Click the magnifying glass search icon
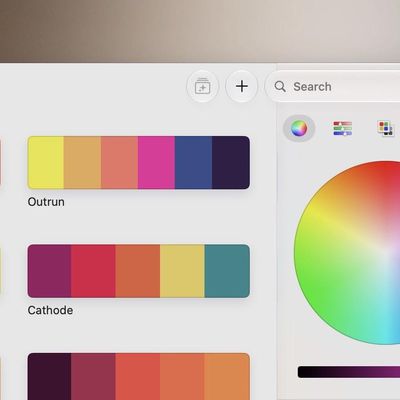400x400 pixels. click(x=280, y=87)
